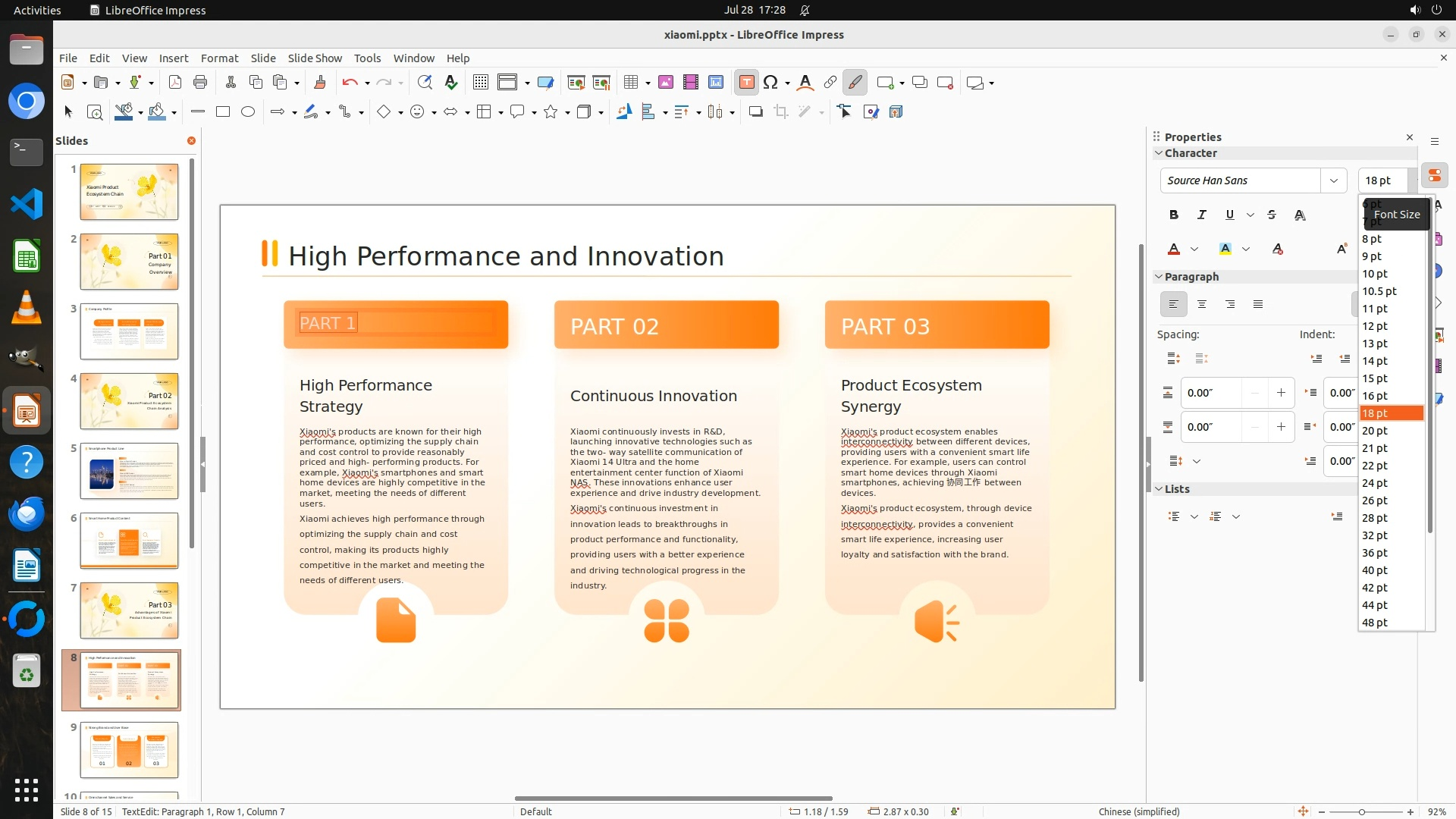This screenshot has height=819, width=1456.
Task: Click the Display Grid icon
Action: pyautogui.click(x=480, y=83)
